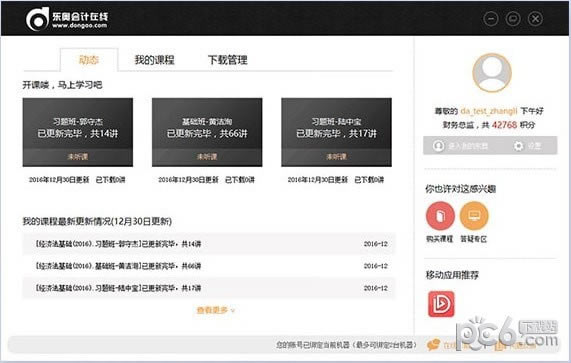Image resolution: width=571 pixels, height=363 pixels.
Task: Click the user icon in gray bar
Action: point(438,146)
